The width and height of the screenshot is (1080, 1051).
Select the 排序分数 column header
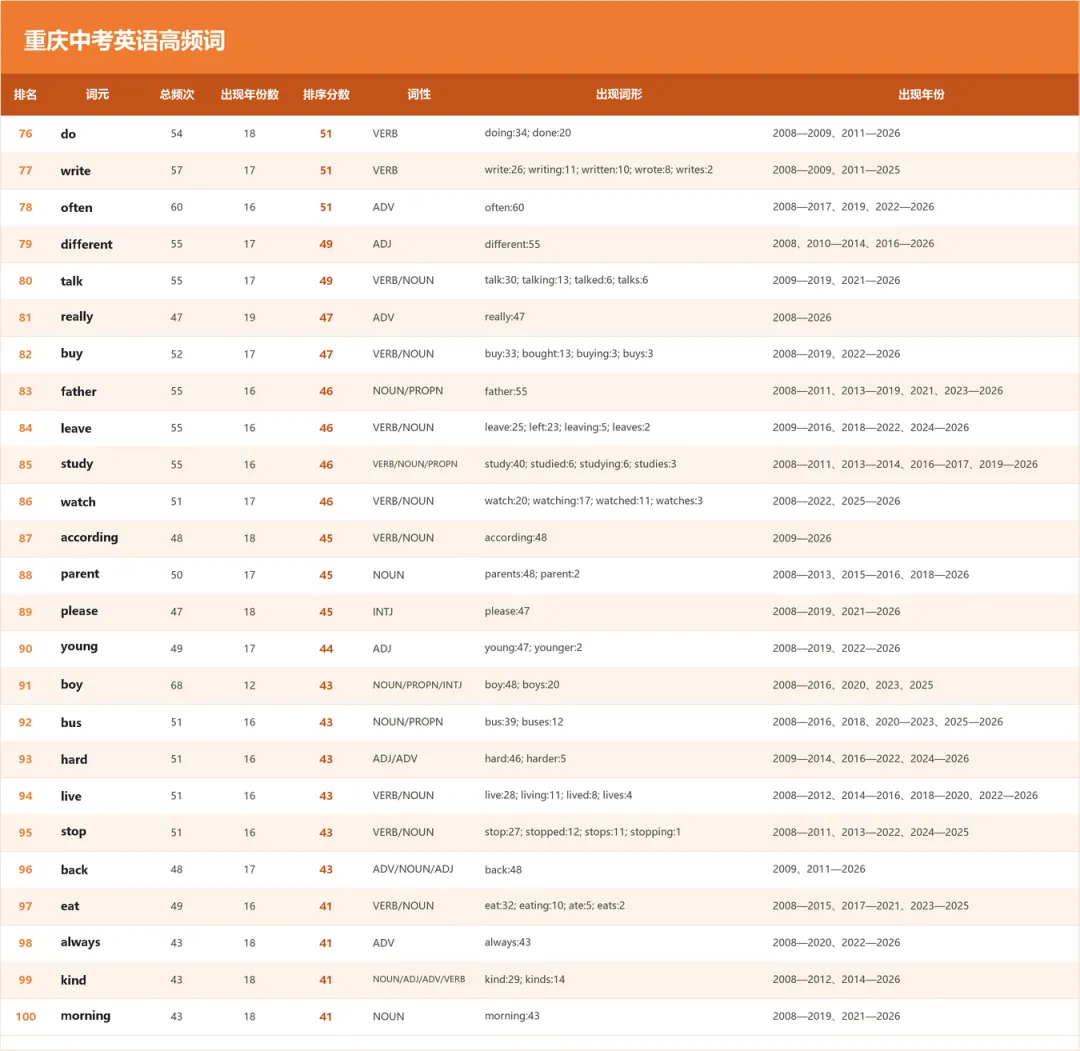(x=326, y=94)
